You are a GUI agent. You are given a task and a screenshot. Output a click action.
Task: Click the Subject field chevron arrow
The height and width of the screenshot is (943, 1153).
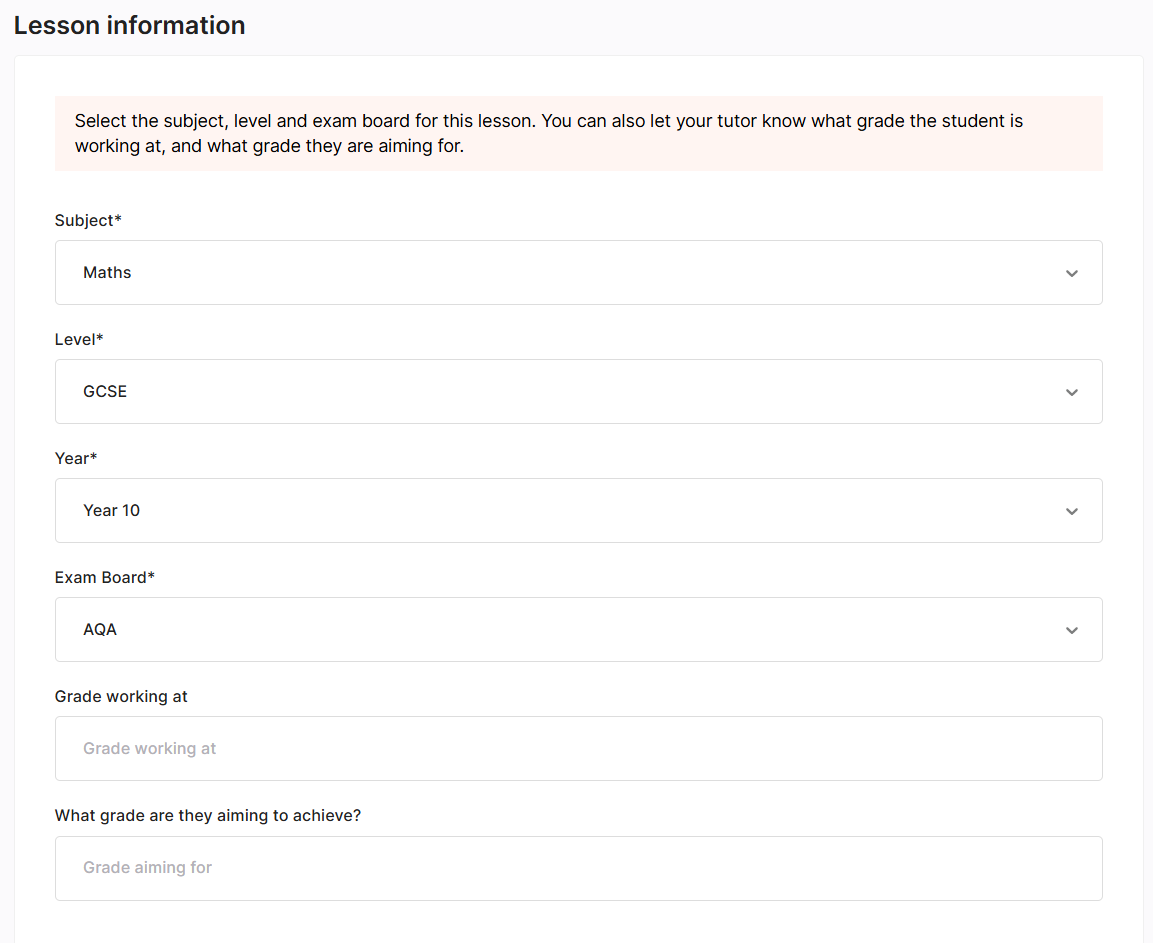(x=1071, y=273)
